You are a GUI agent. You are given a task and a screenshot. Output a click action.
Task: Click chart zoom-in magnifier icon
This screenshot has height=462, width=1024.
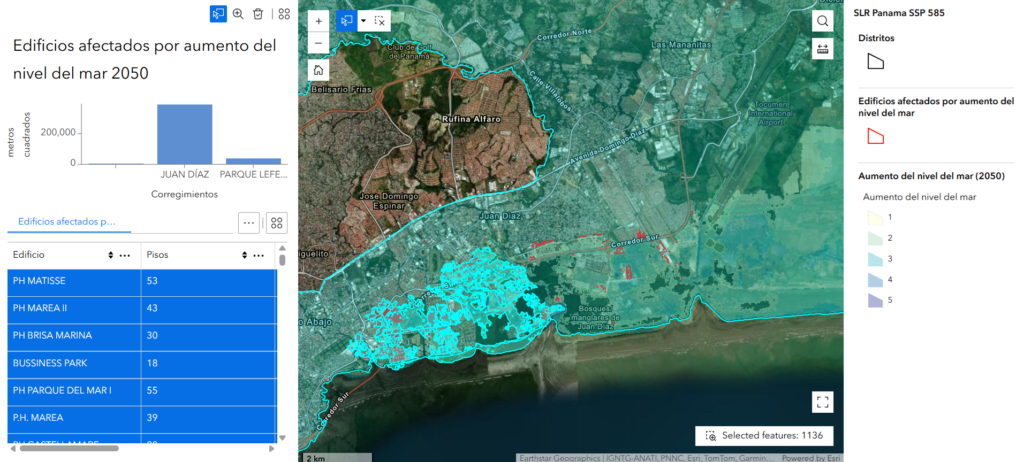(x=238, y=14)
